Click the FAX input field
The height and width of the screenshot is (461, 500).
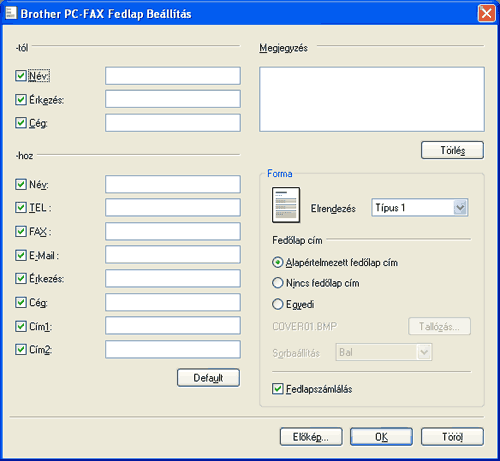pyautogui.click(x=173, y=231)
